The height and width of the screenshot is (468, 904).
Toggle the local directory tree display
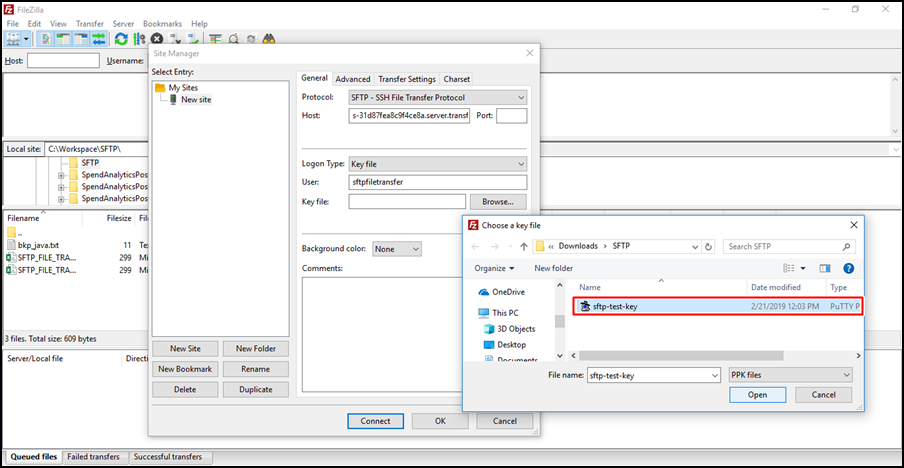point(63,39)
